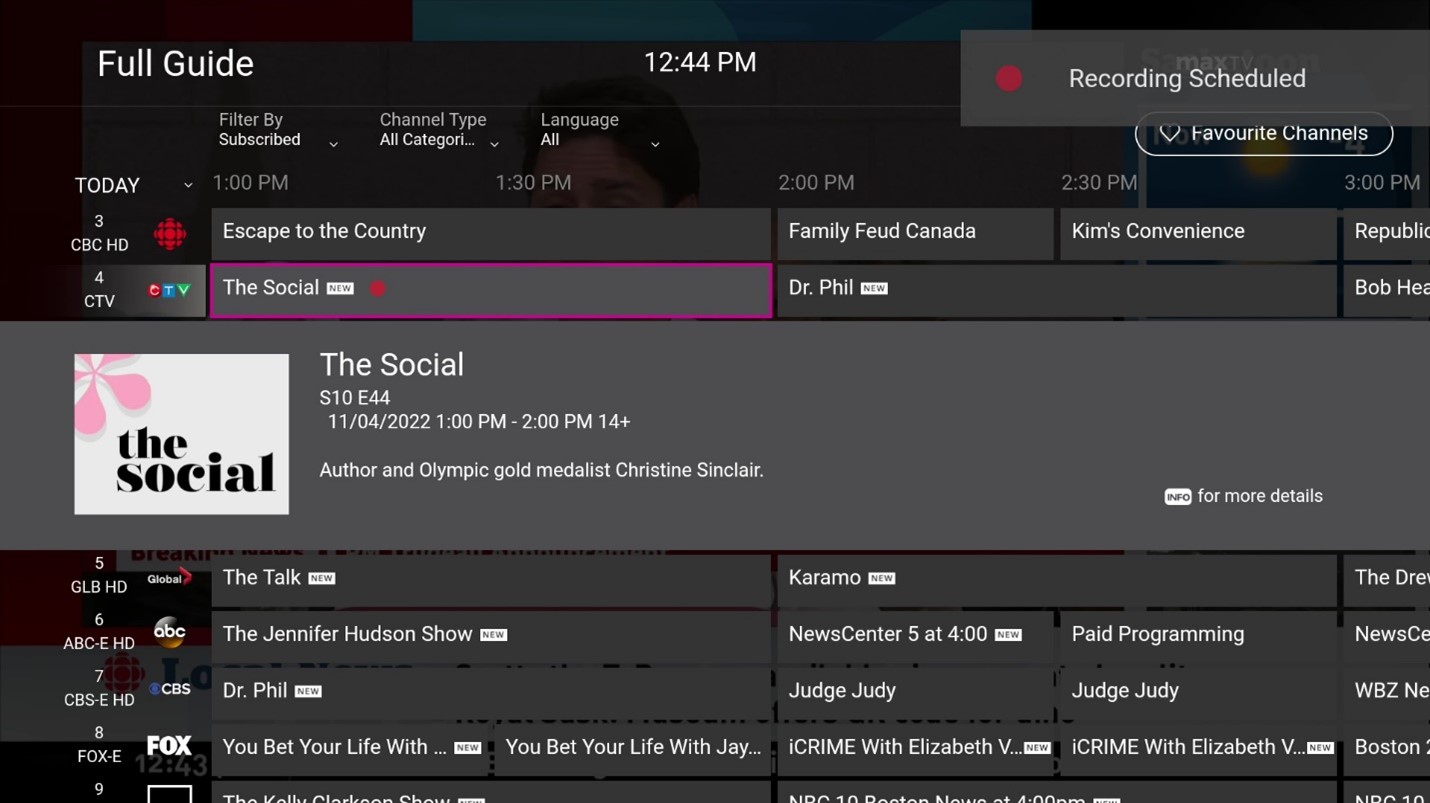This screenshot has height=803, width=1430.
Task: Click the FOX channel logo
Action: [169, 744]
